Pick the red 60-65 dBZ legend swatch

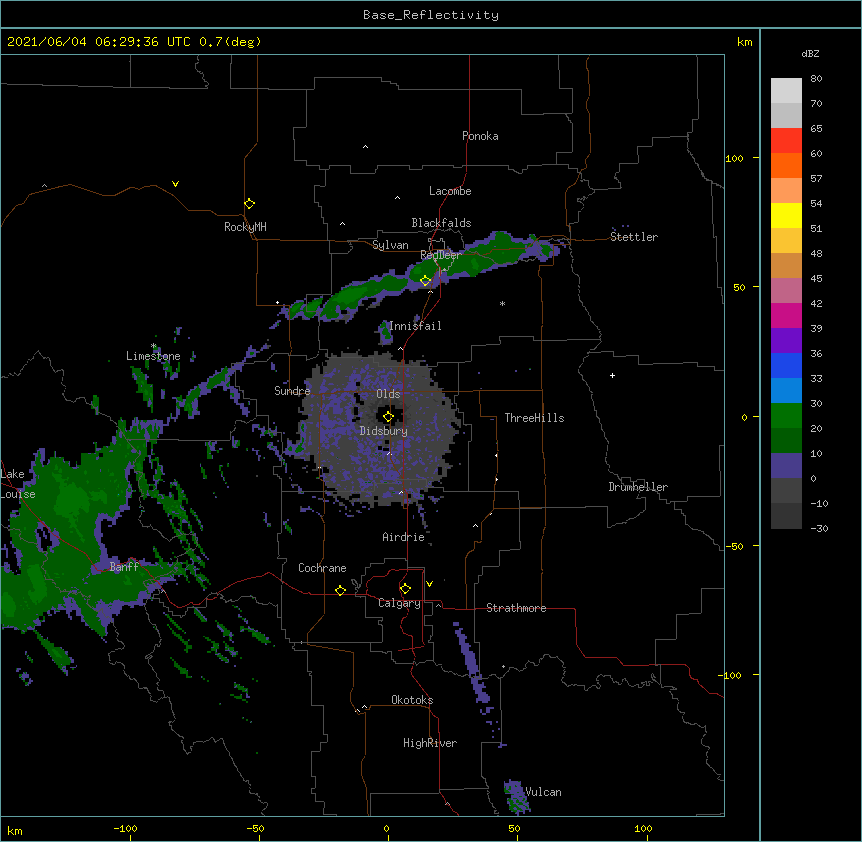pyautogui.click(x=786, y=141)
